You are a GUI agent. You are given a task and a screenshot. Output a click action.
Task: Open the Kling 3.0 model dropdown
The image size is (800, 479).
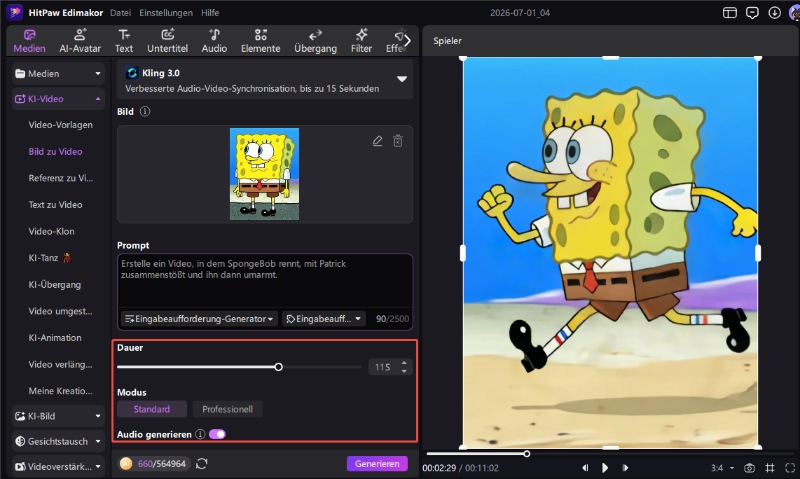click(265, 80)
